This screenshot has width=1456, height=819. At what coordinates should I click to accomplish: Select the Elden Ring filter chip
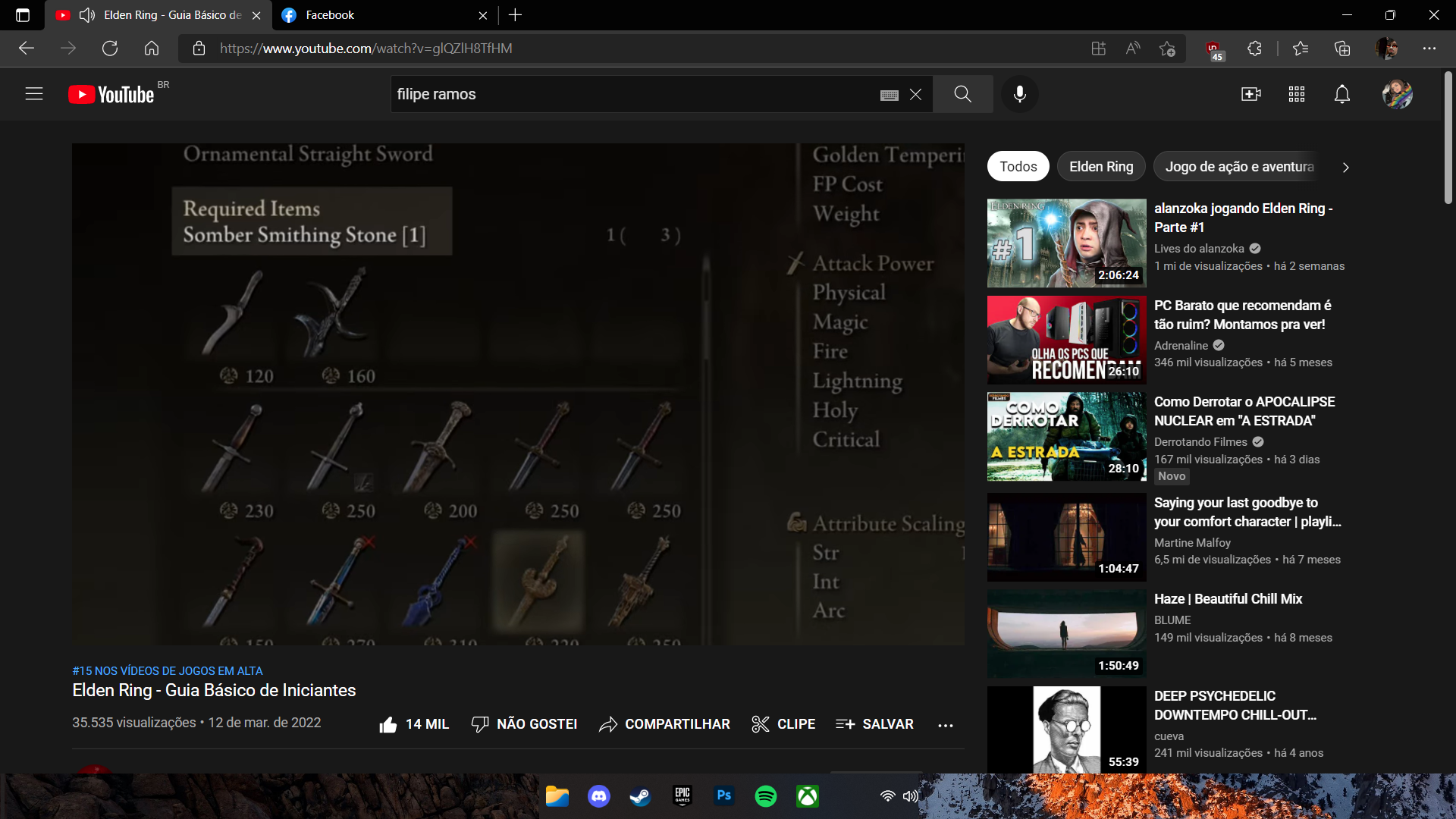coord(1101,167)
